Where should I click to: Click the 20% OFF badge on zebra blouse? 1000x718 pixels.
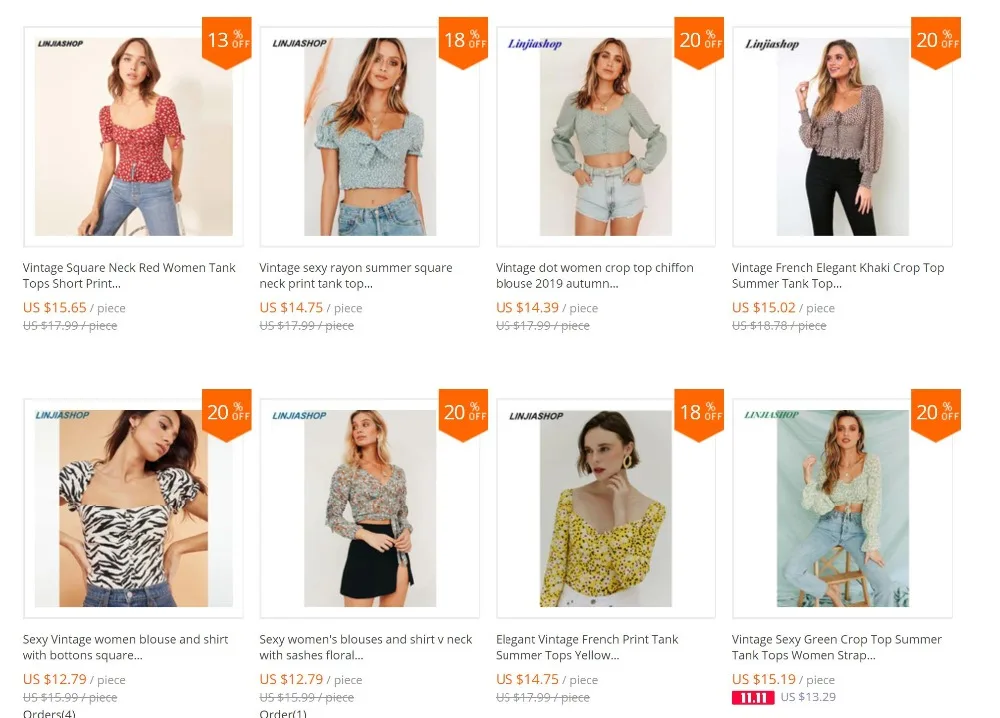[226, 414]
